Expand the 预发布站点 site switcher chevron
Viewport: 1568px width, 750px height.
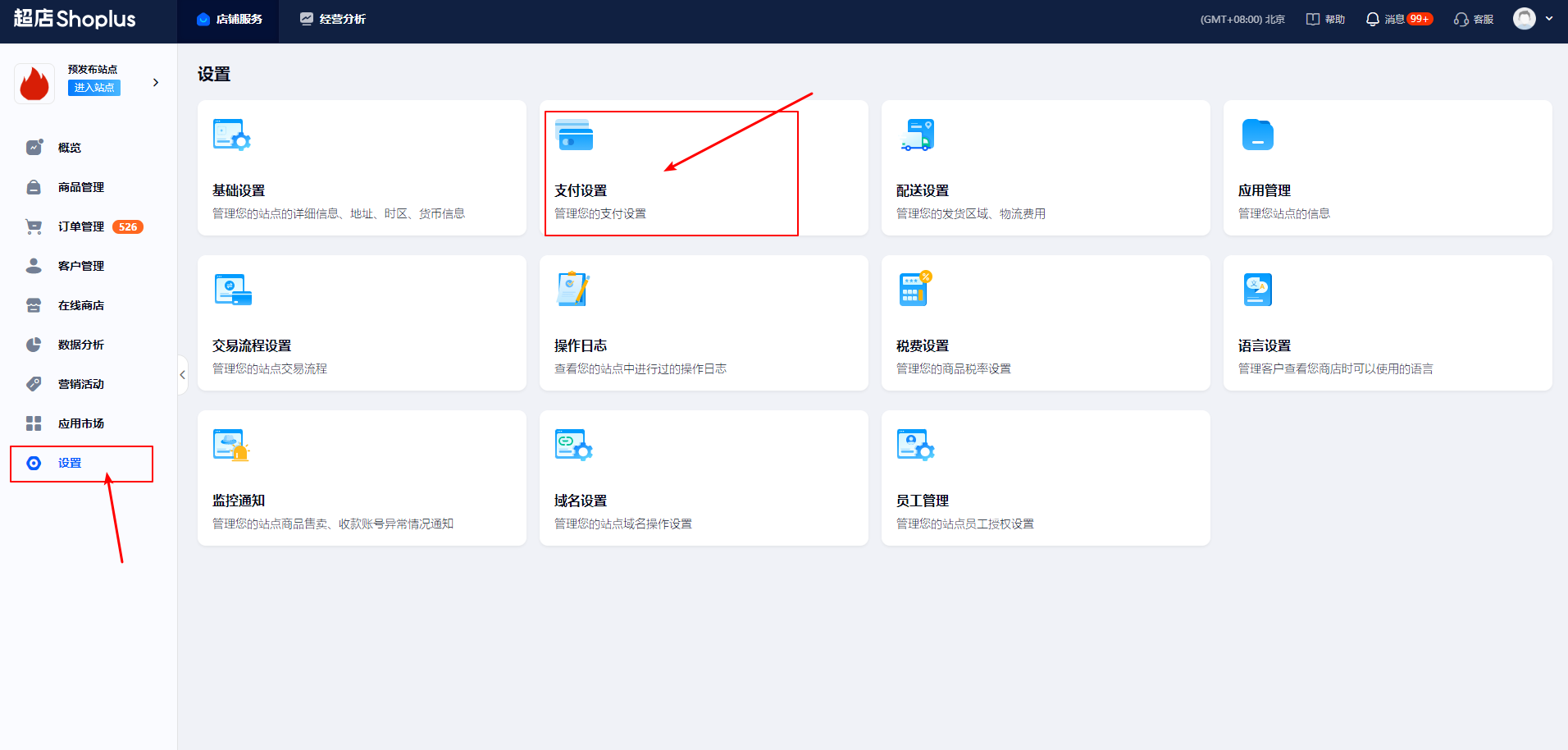click(x=156, y=83)
